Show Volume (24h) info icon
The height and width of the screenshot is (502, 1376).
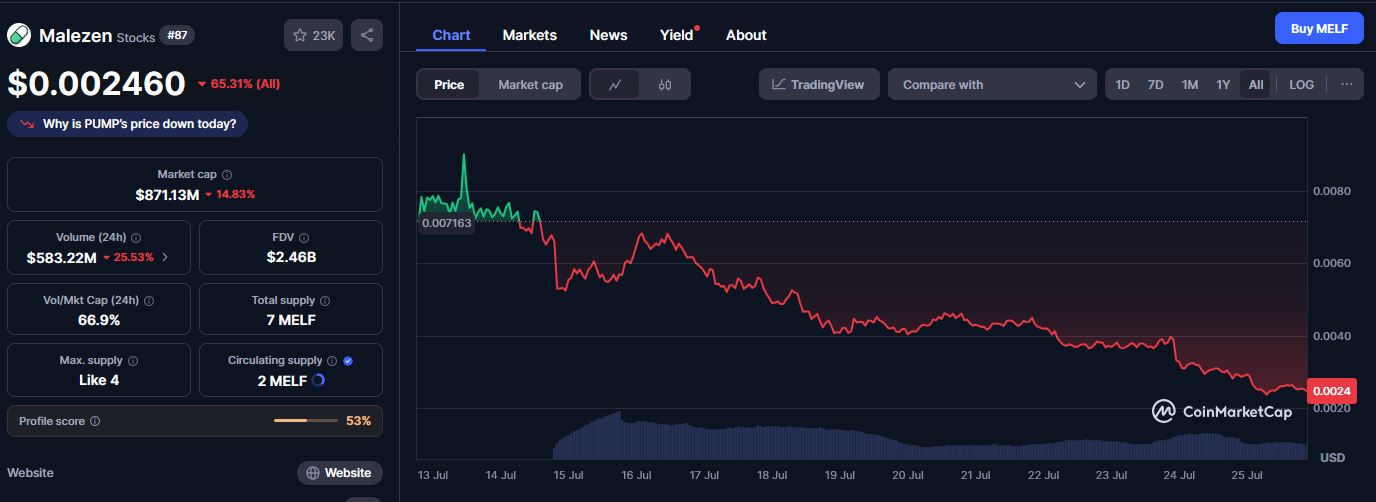[136, 237]
